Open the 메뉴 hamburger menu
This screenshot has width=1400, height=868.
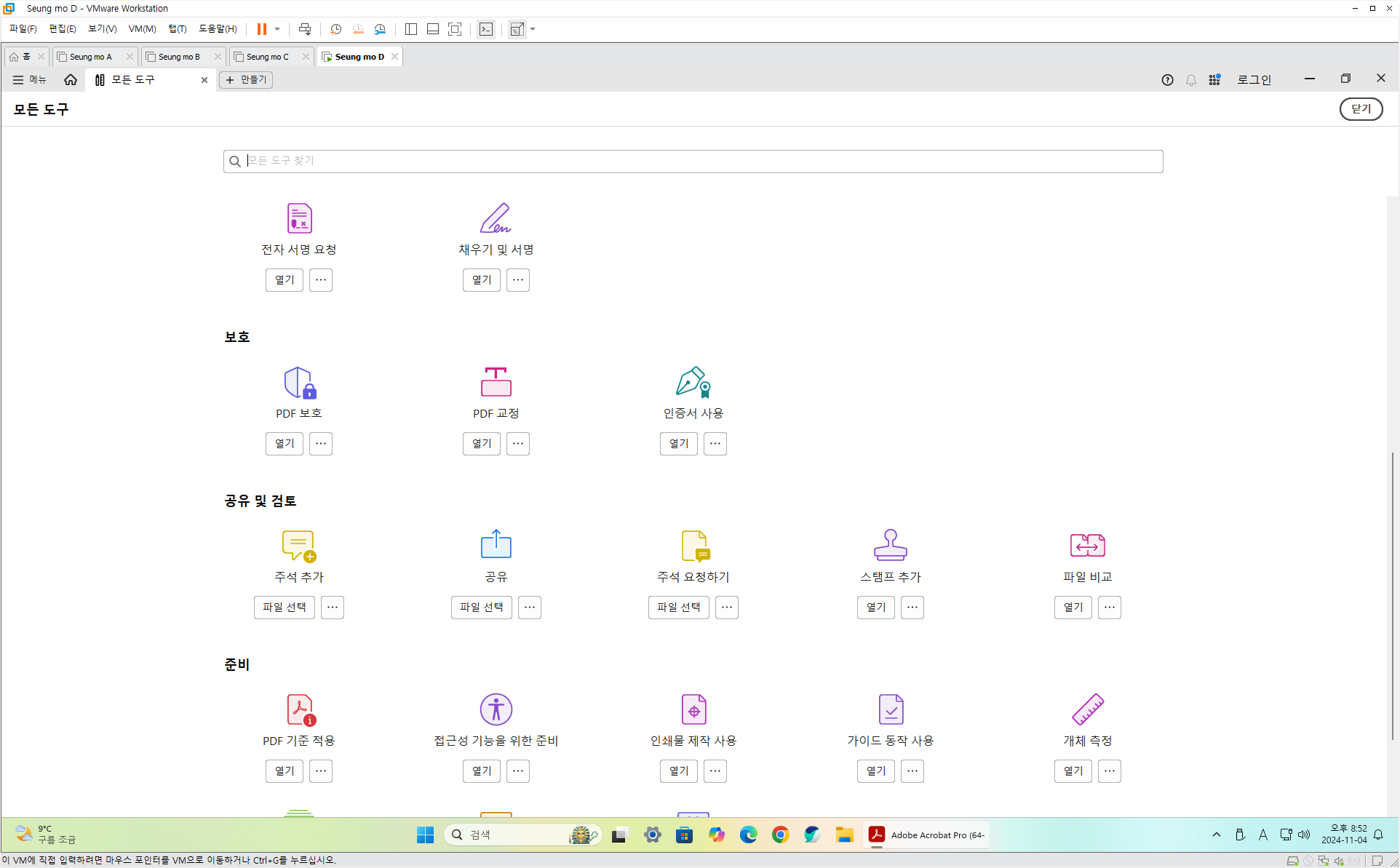coord(29,80)
